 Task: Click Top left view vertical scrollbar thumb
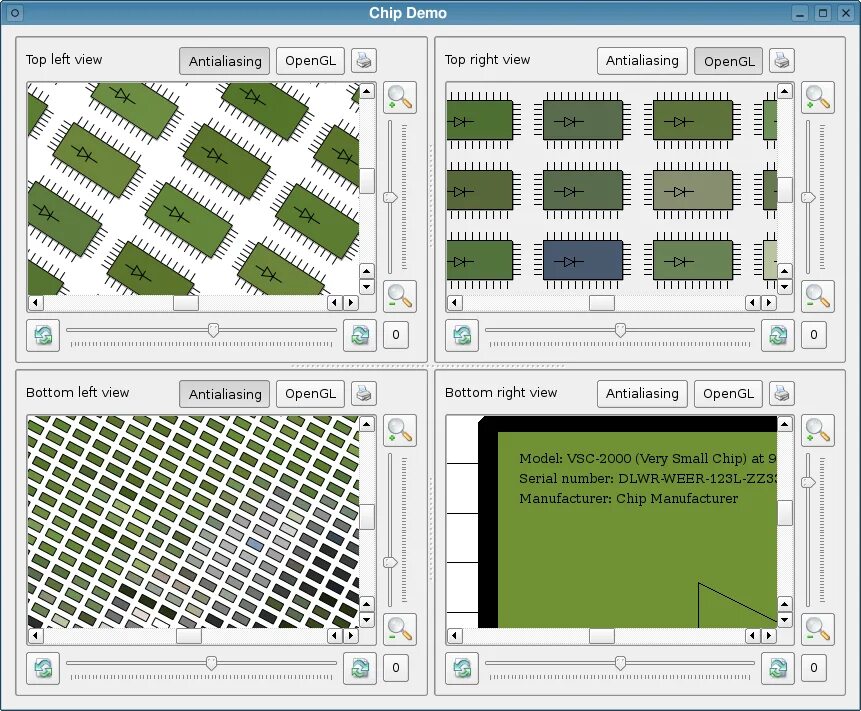click(367, 181)
